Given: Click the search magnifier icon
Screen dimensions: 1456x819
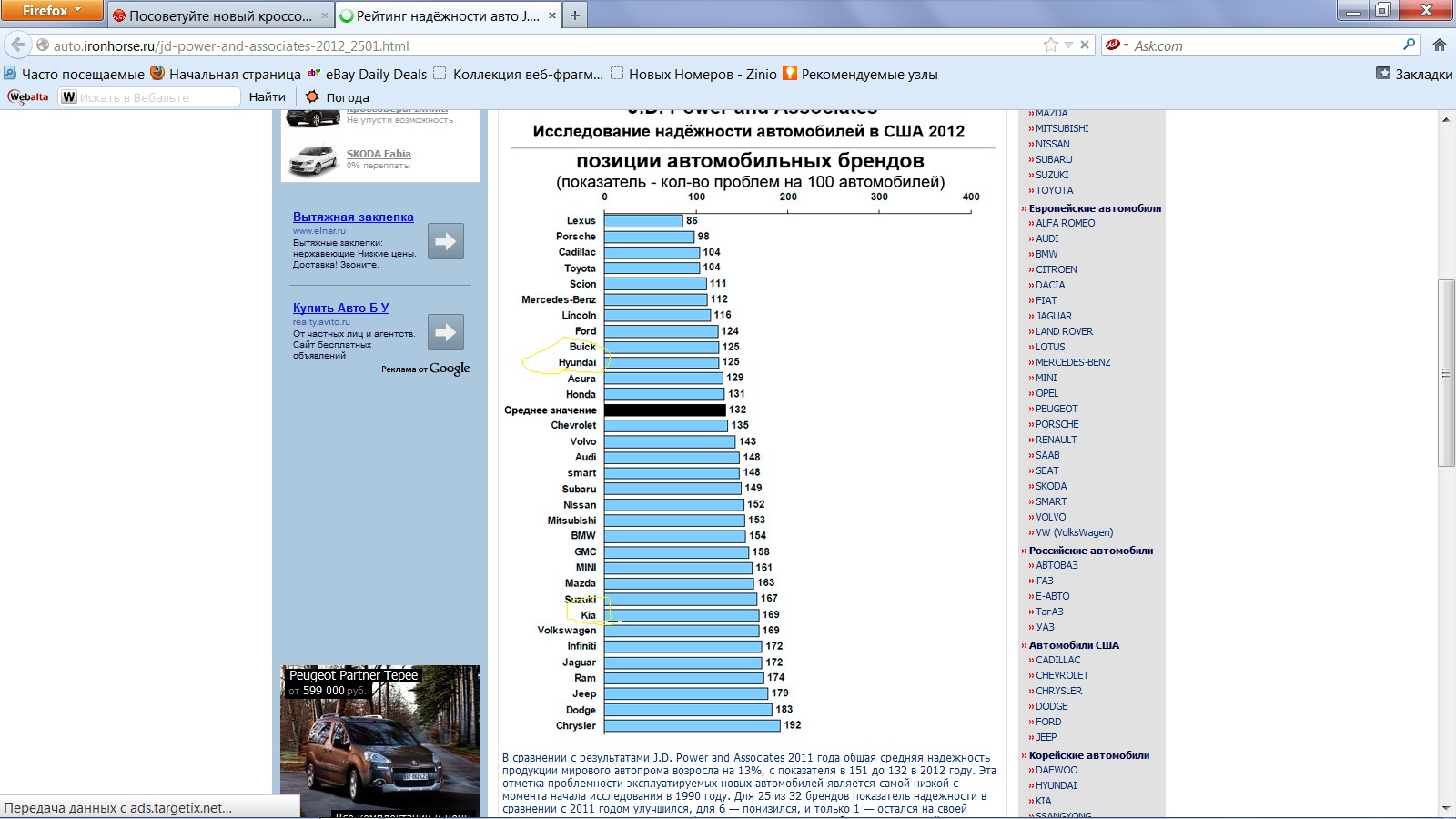Looking at the screenshot, I should 1410,44.
